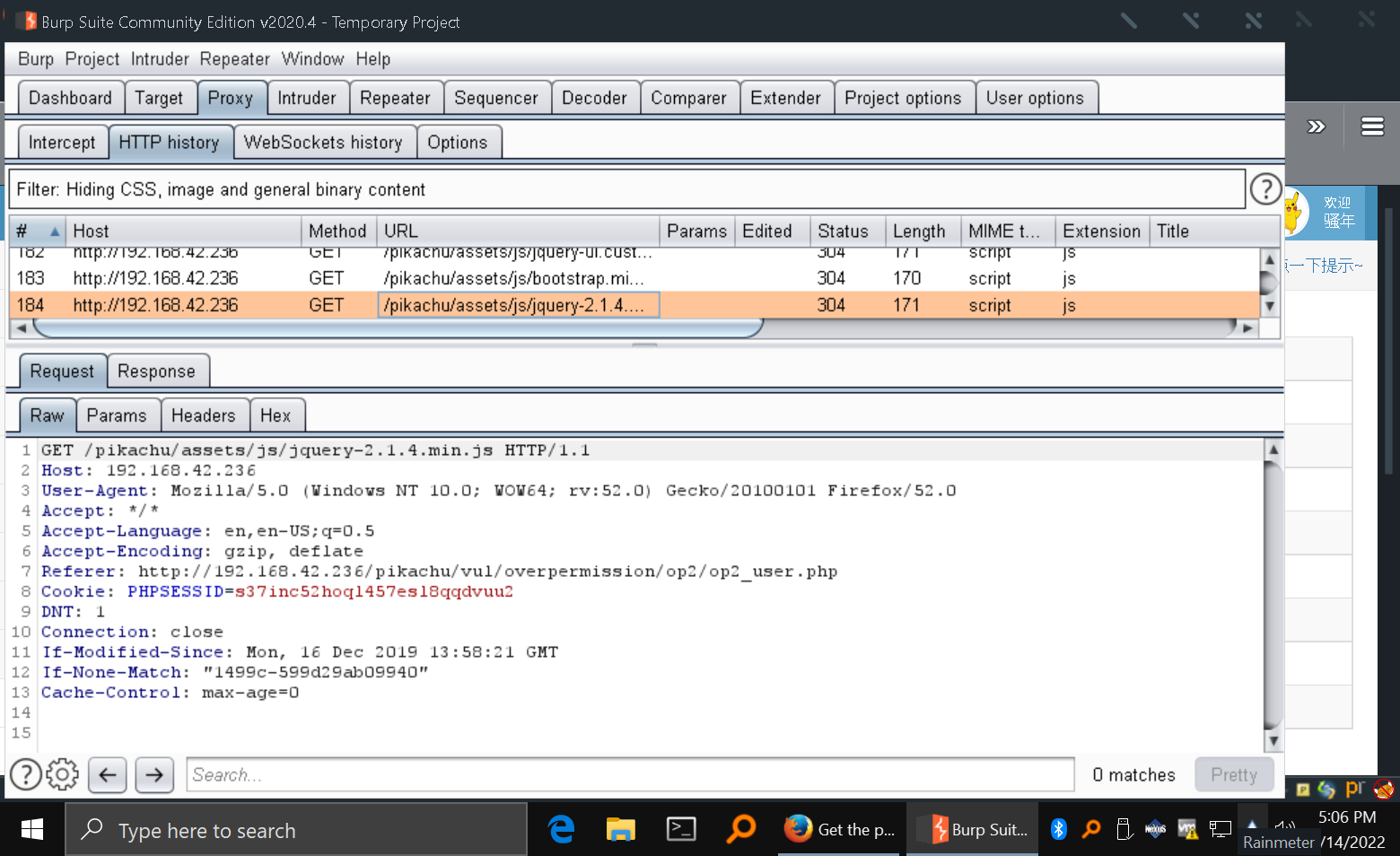Sort the table by the # column
Image resolution: width=1400 pixels, height=856 pixels.
click(38, 231)
